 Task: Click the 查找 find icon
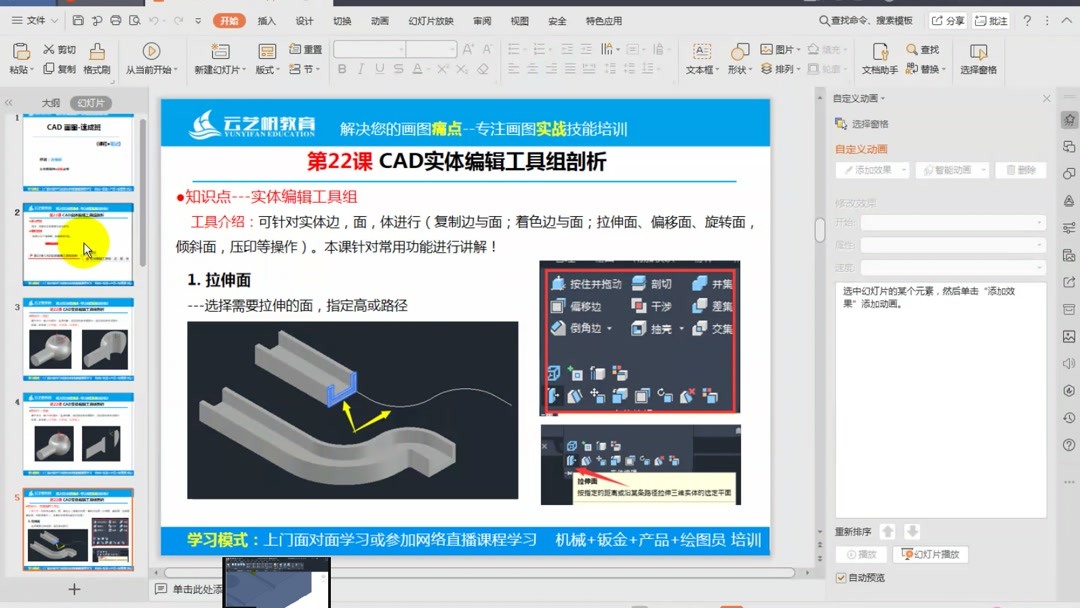pyautogui.click(x=921, y=48)
